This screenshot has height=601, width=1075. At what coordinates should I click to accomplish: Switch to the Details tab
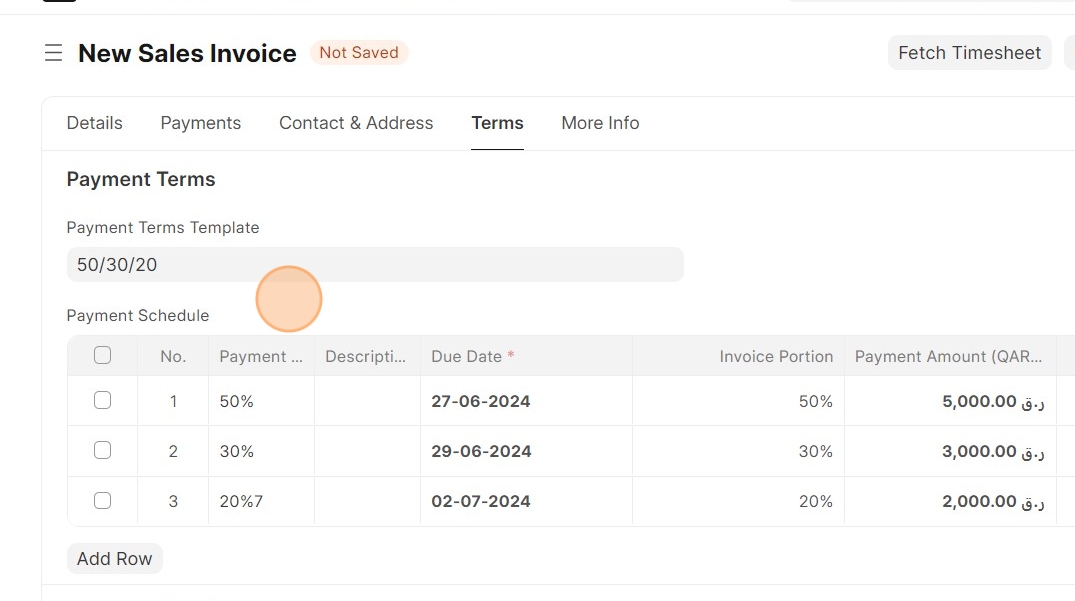94,123
